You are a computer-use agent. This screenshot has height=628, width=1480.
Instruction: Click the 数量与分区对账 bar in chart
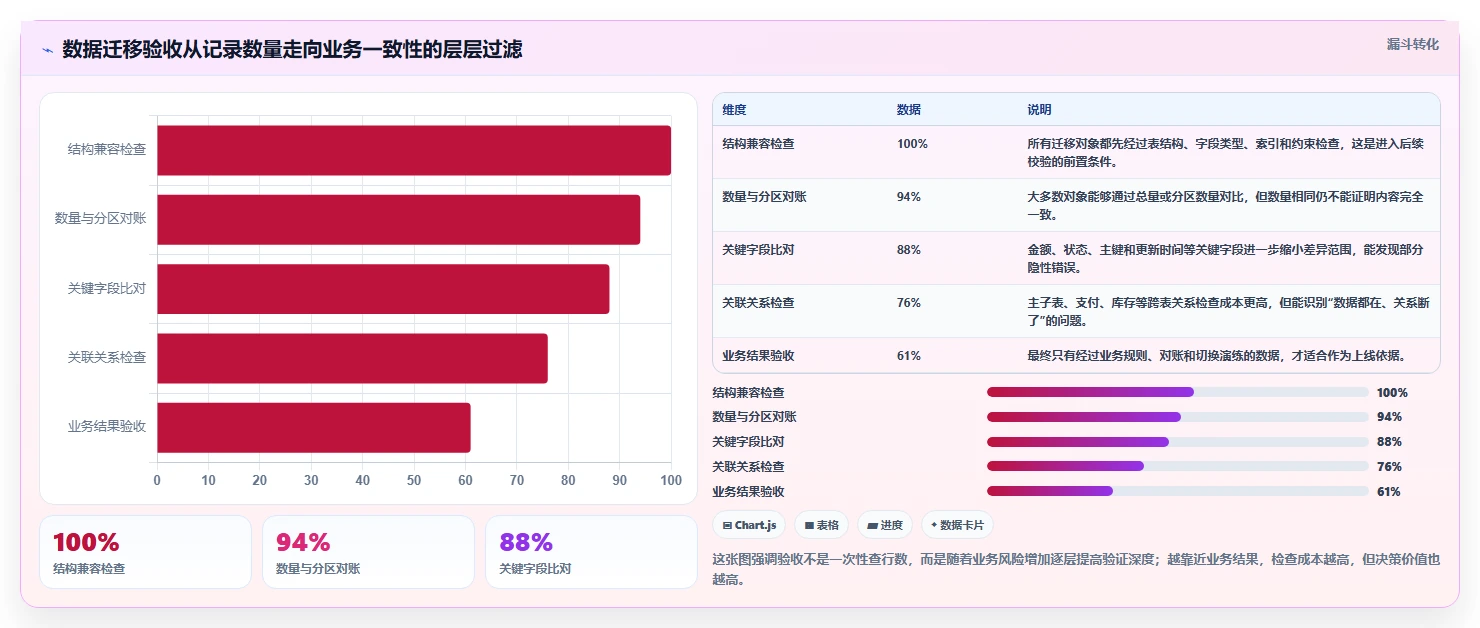[398, 220]
